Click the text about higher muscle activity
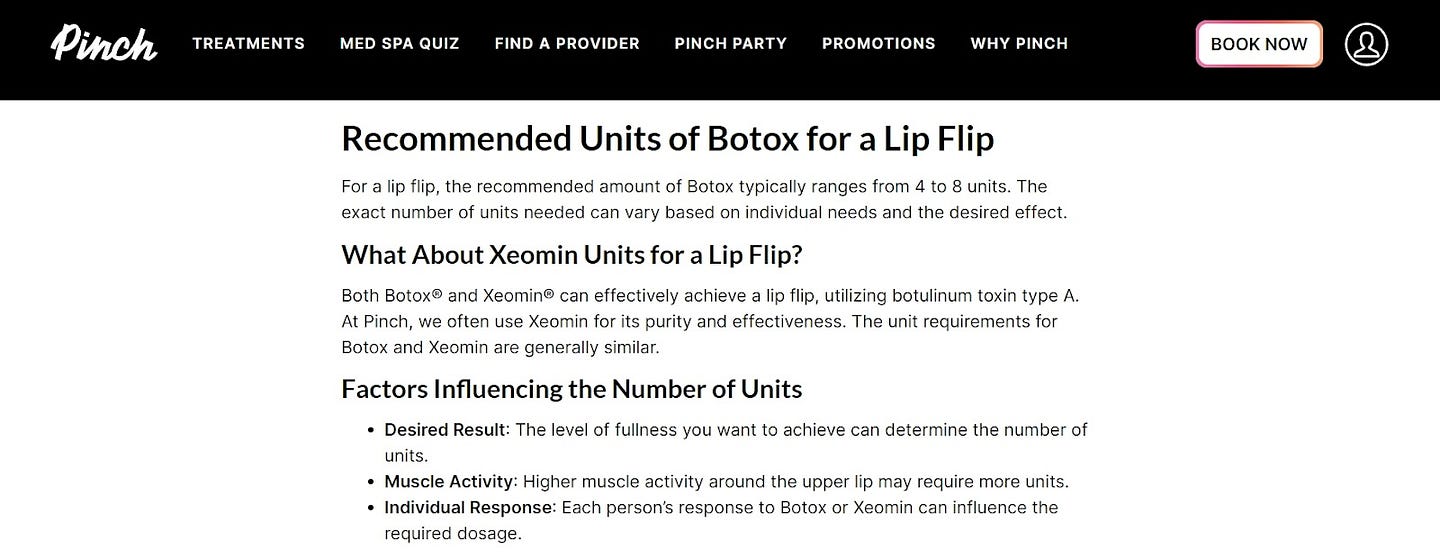This screenshot has width=1440, height=559. point(796,481)
